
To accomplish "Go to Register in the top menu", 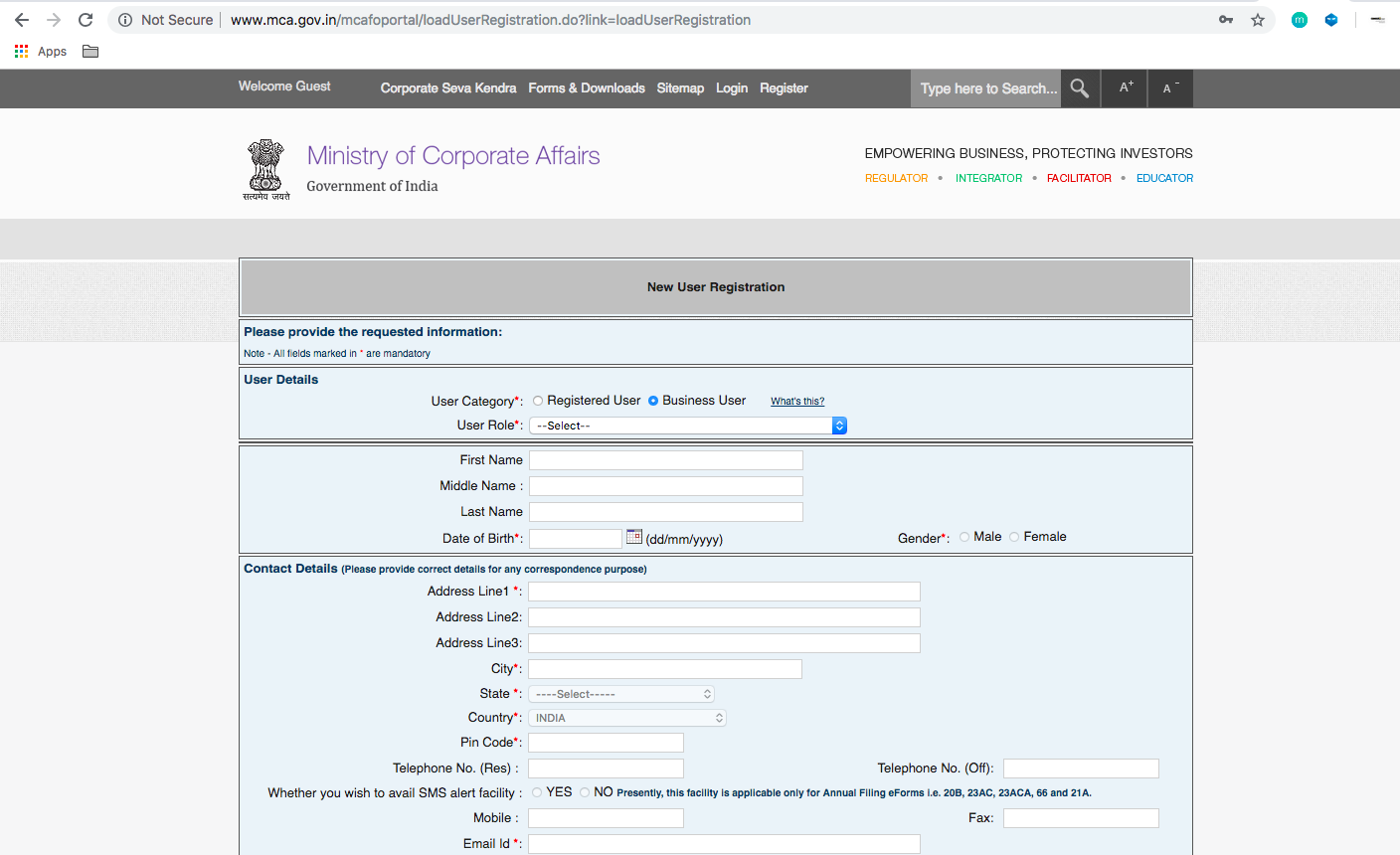I will 784,88.
